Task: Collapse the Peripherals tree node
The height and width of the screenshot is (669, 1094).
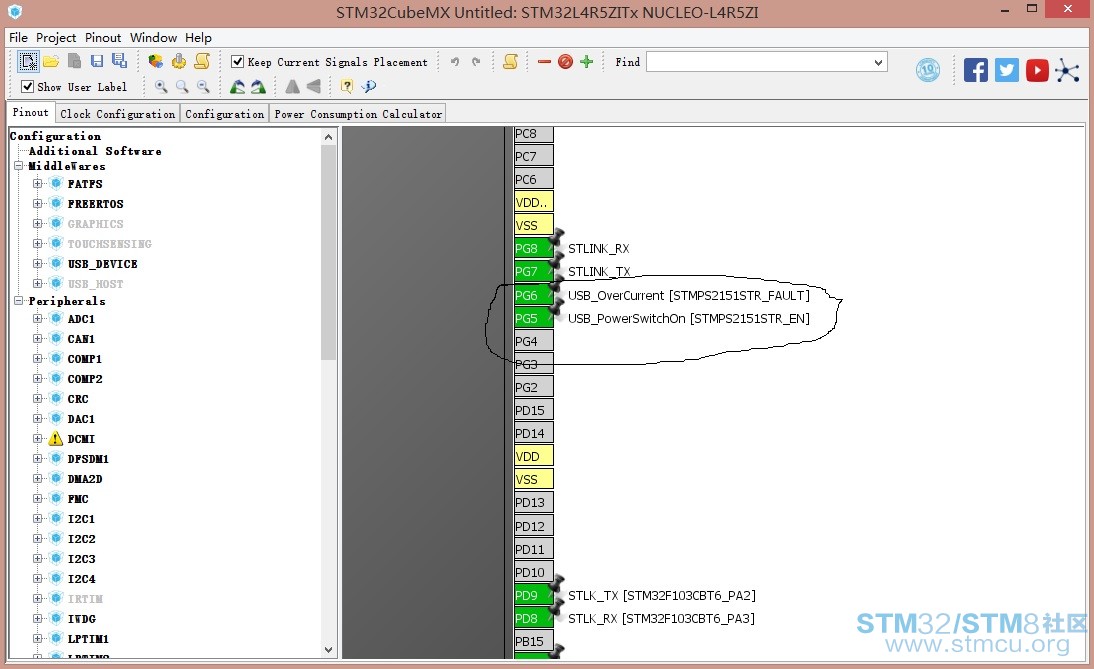Action: (x=19, y=301)
